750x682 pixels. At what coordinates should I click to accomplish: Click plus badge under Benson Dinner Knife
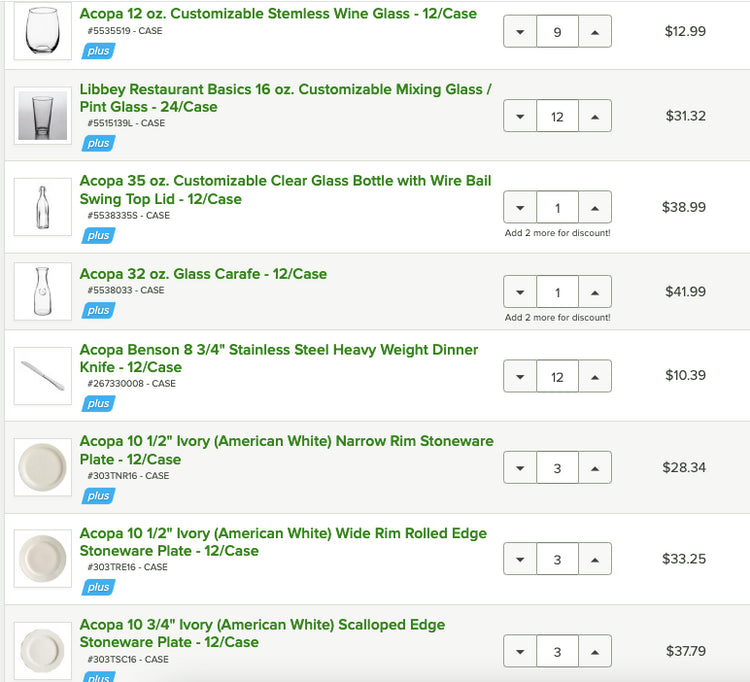point(98,403)
